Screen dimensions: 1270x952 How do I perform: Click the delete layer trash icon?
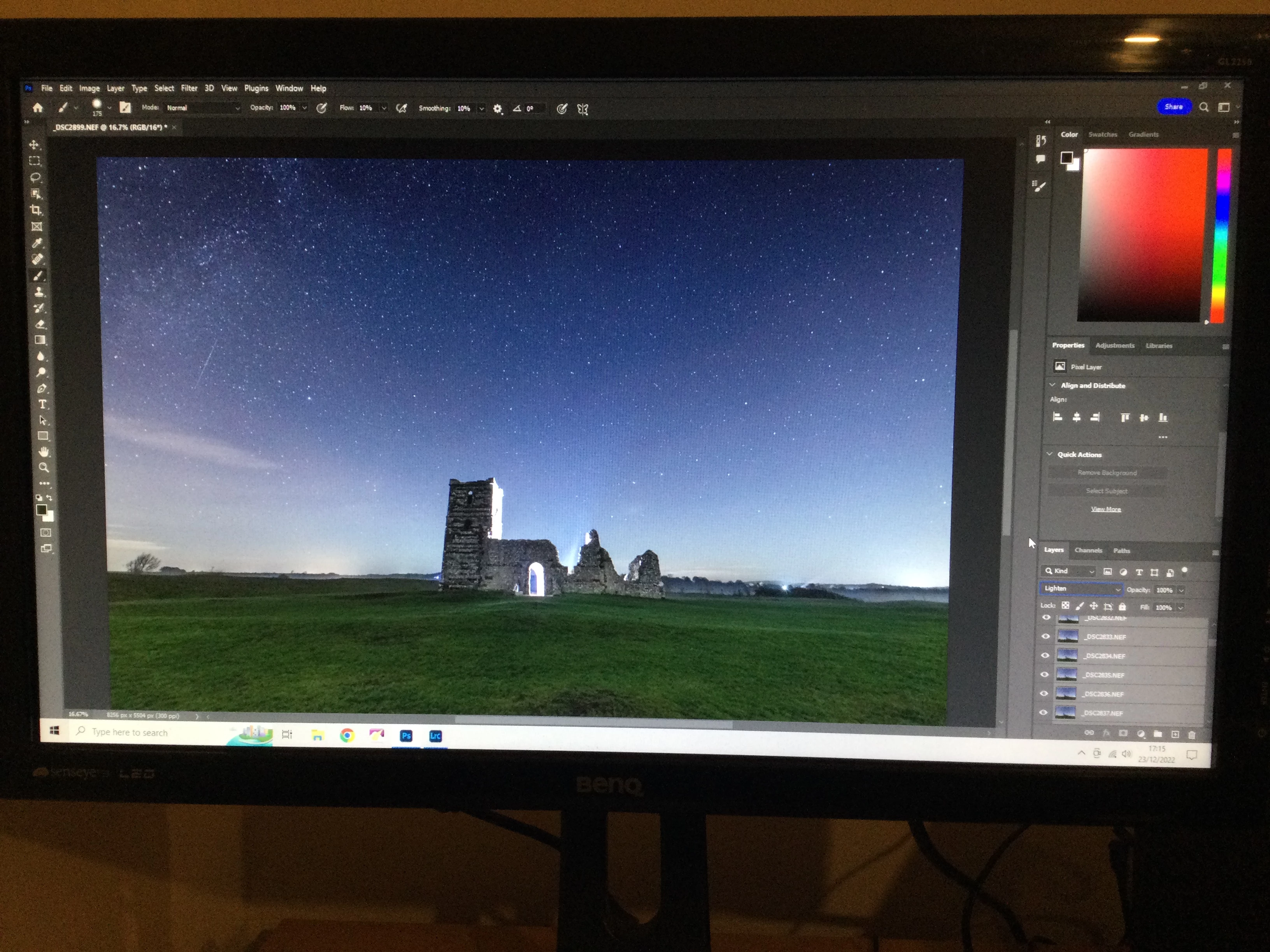click(x=1191, y=735)
